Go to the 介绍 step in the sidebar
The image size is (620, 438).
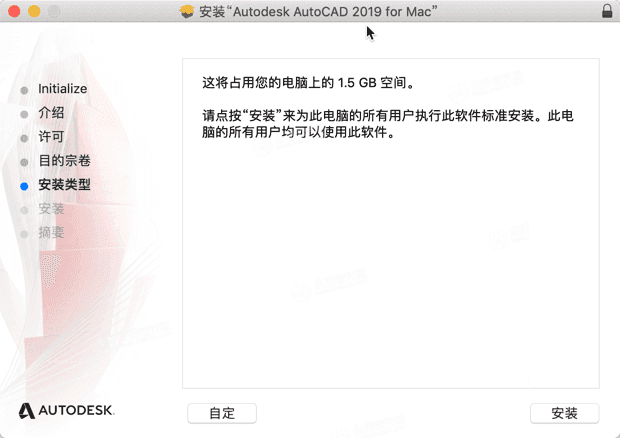click(x=51, y=113)
